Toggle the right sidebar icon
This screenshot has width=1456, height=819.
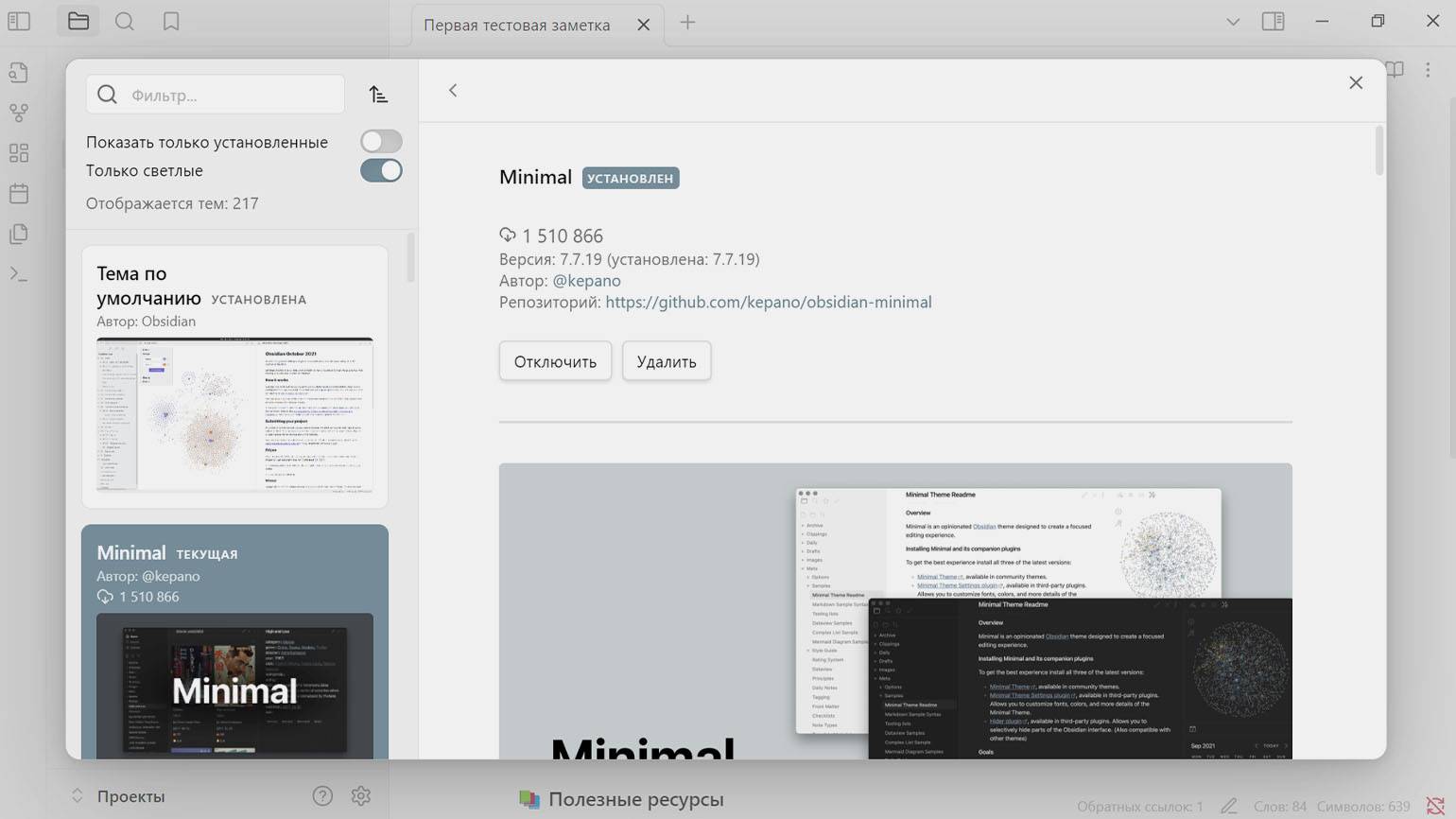click(x=1274, y=21)
